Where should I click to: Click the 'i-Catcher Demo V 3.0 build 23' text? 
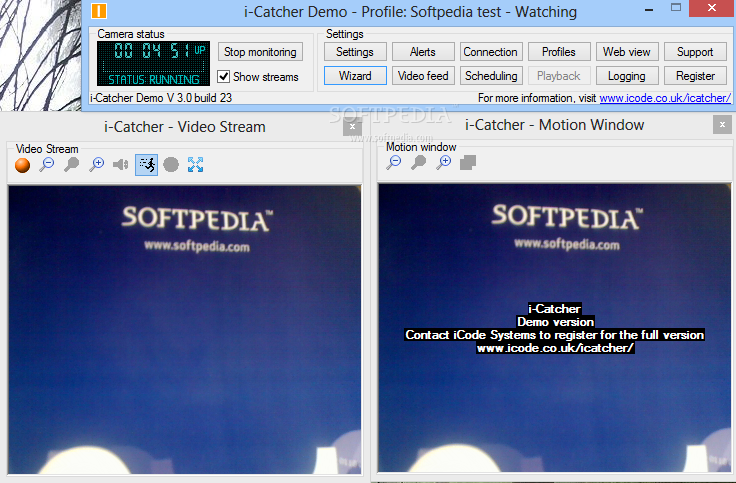tap(161, 98)
